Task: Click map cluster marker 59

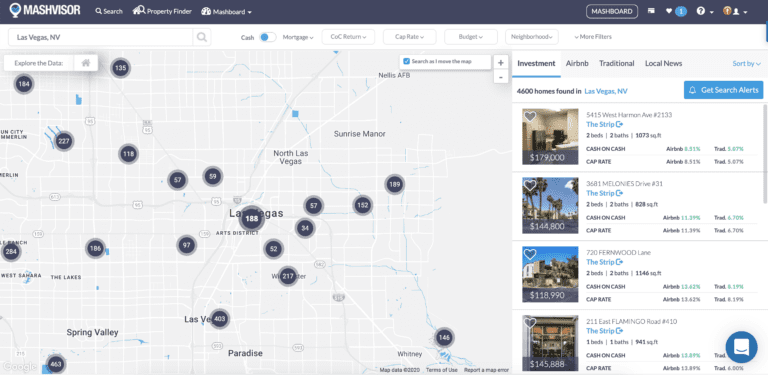Action: tap(213, 177)
